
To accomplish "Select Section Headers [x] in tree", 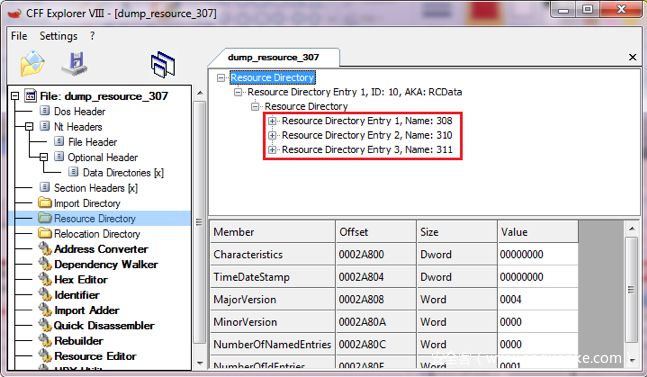I will point(96,188).
